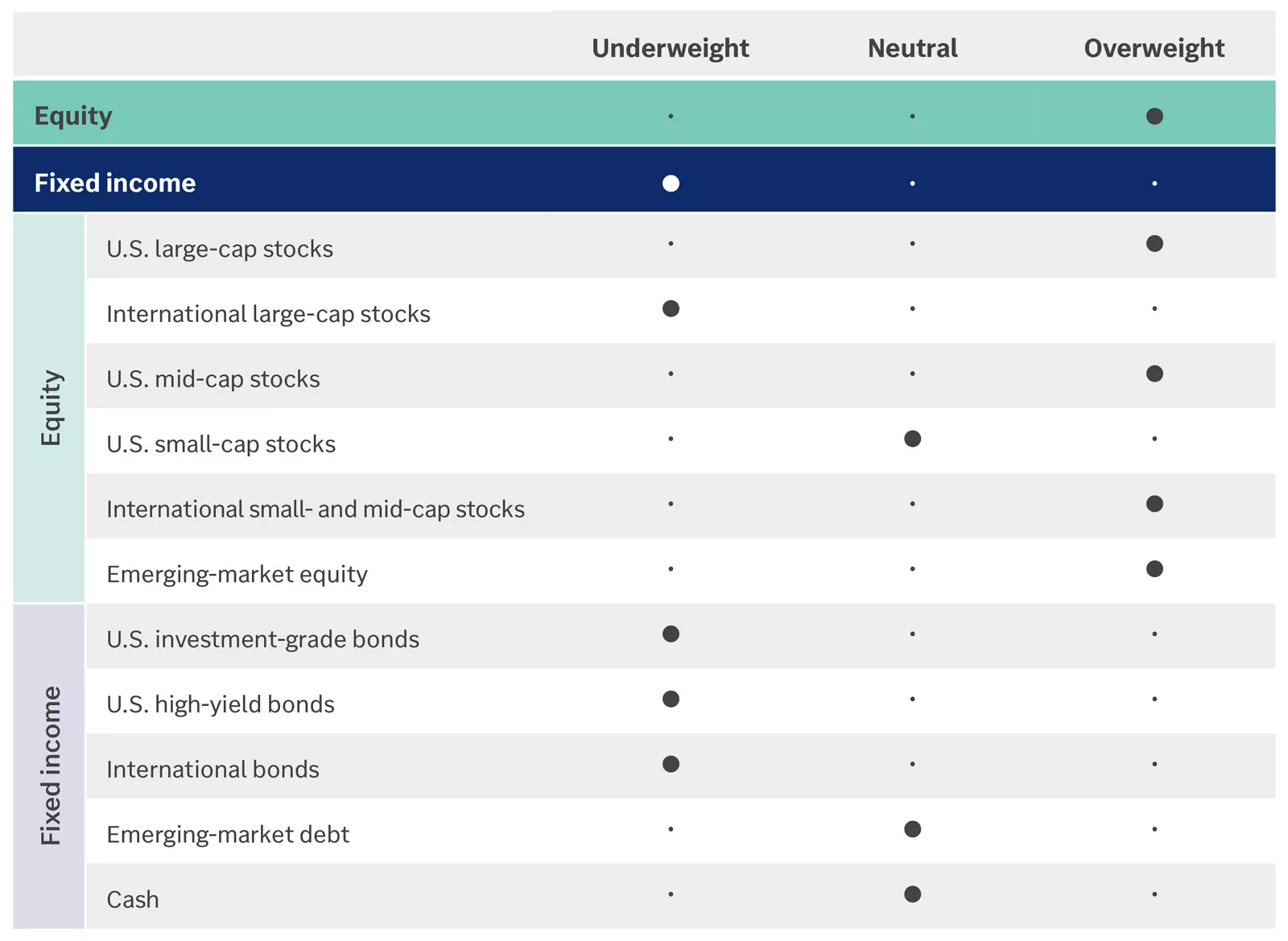
Task: Click Overweight dot for International small- and mid-cap
Action: [x=1154, y=504]
